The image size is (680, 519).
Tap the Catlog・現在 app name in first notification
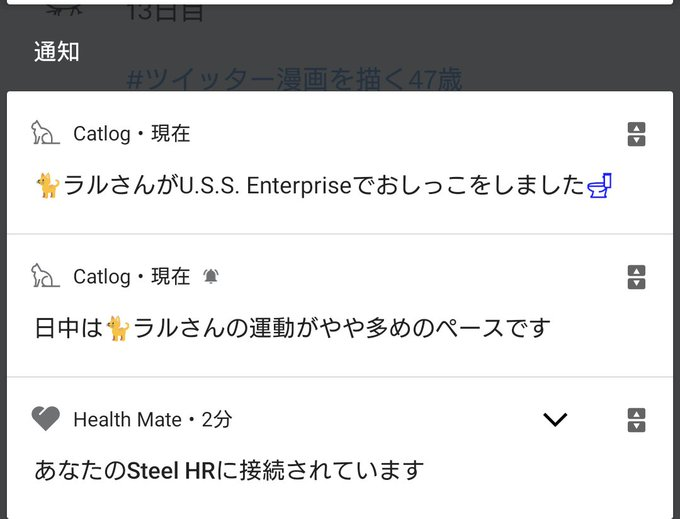131,134
